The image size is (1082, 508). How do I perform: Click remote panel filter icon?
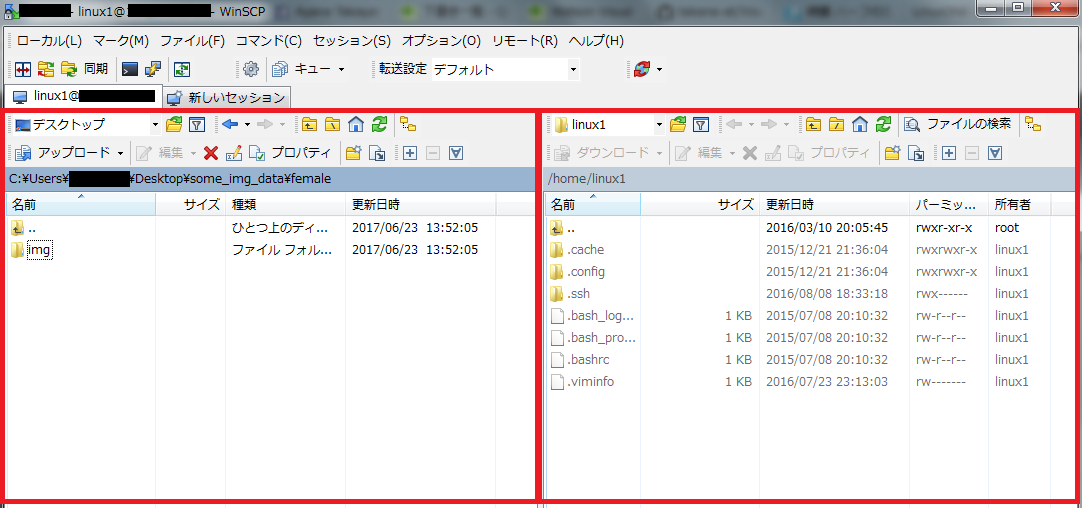click(701, 125)
